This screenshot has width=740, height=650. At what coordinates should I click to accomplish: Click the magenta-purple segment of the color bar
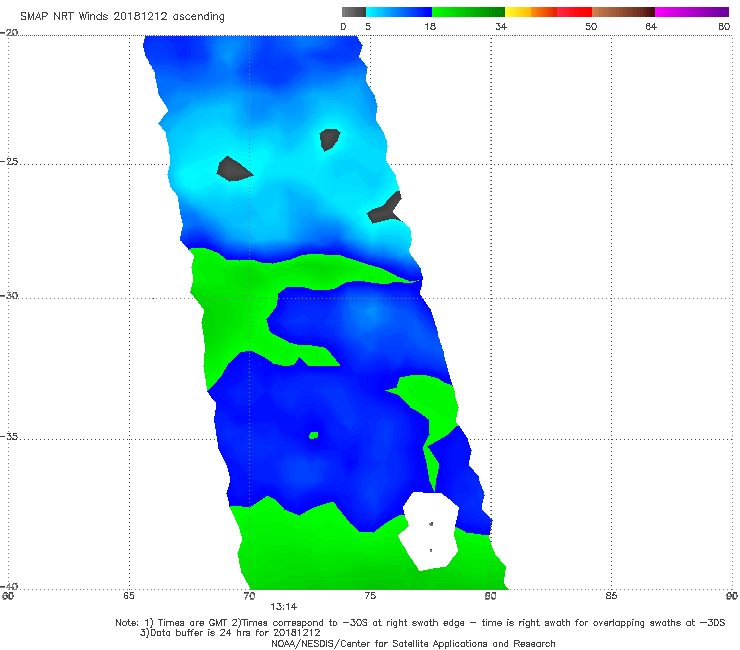coord(692,12)
